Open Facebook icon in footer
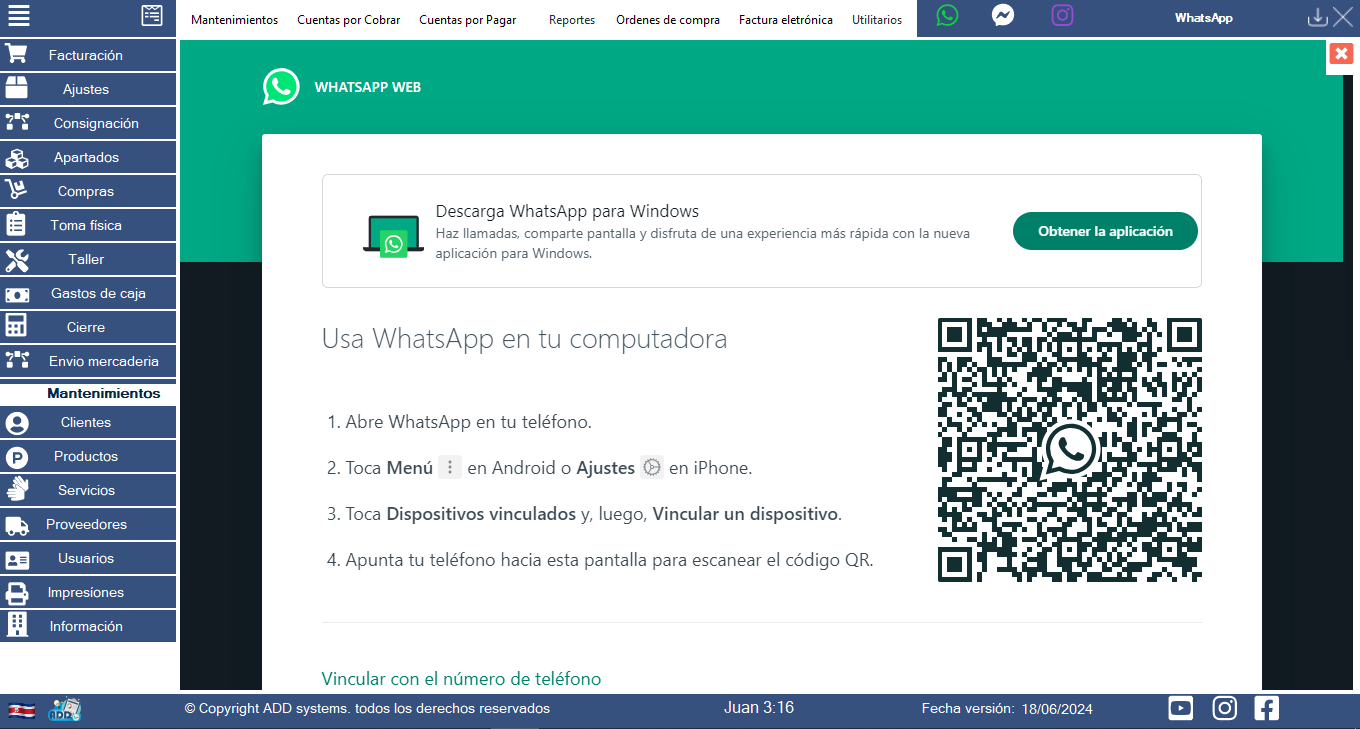 coord(1266,708)
